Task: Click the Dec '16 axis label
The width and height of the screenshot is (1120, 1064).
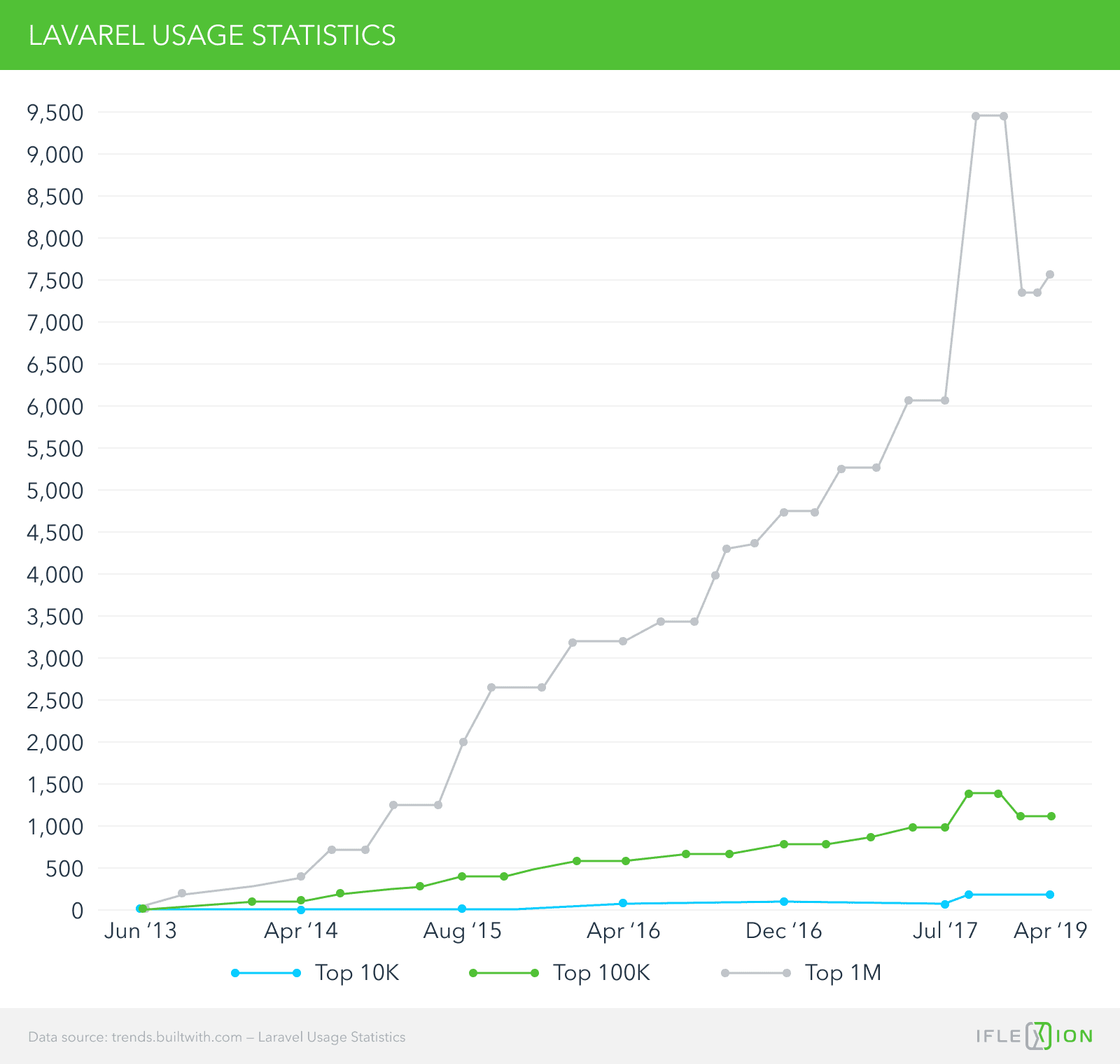Action: 784,931
